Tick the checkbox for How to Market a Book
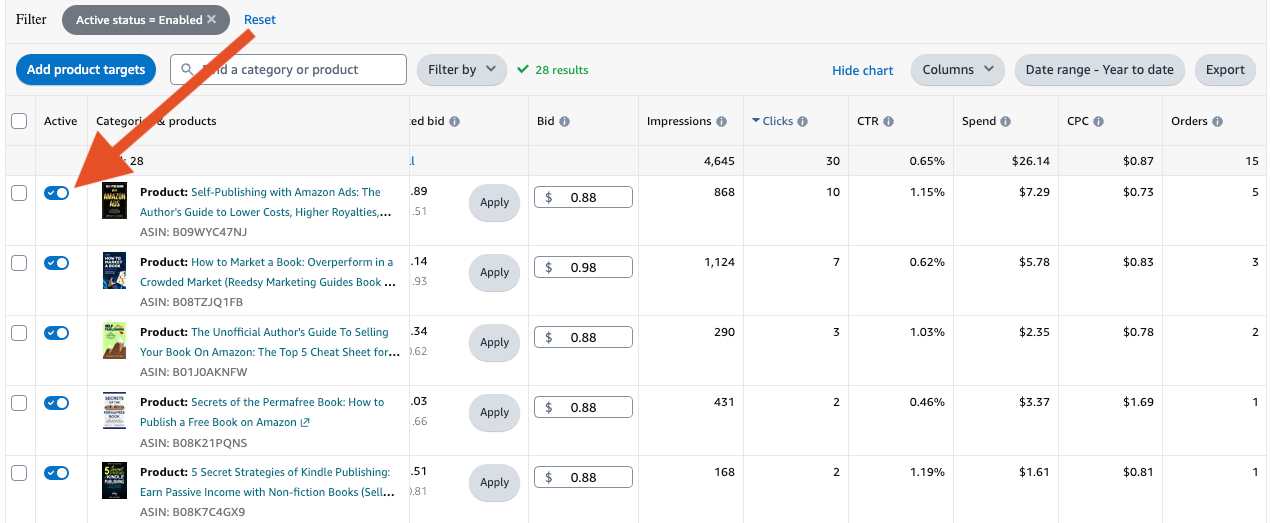 [19, 263]
